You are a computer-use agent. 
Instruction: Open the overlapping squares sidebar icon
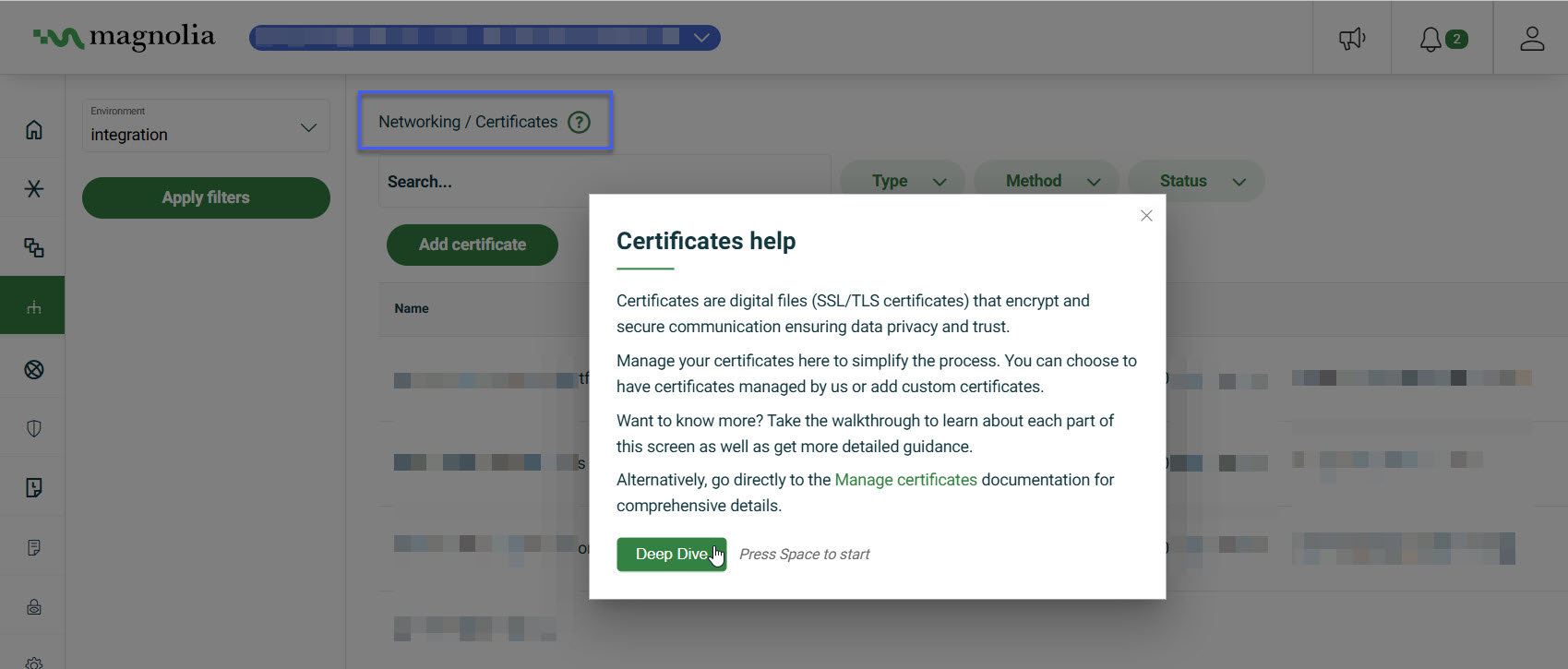pyautogui.click(x=34, y=247)
